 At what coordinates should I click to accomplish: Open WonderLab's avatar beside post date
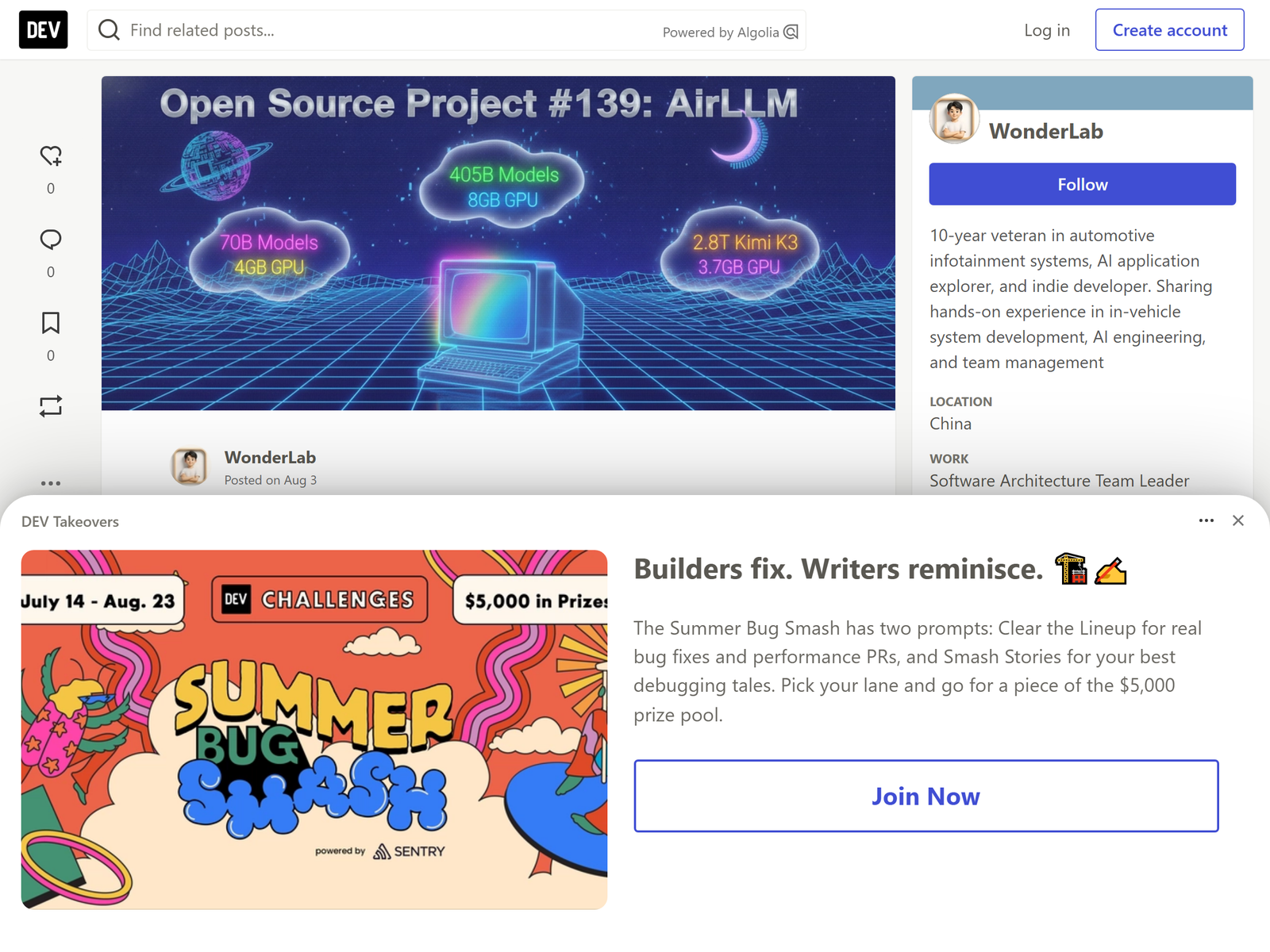(190, 466)
